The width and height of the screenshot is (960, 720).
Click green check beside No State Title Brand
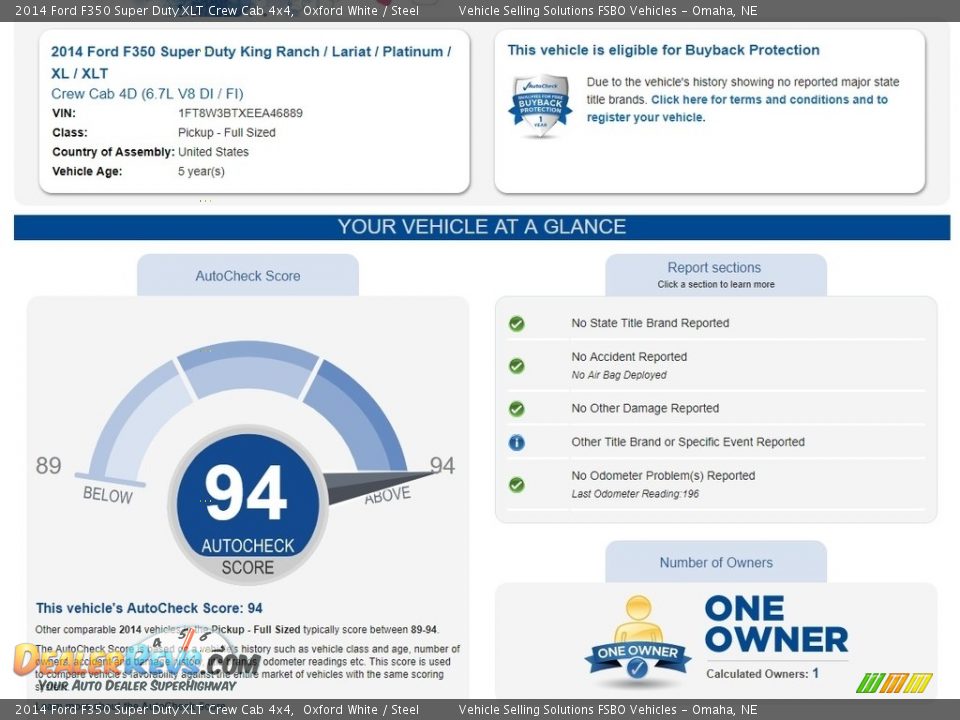[x=517, y=323]
